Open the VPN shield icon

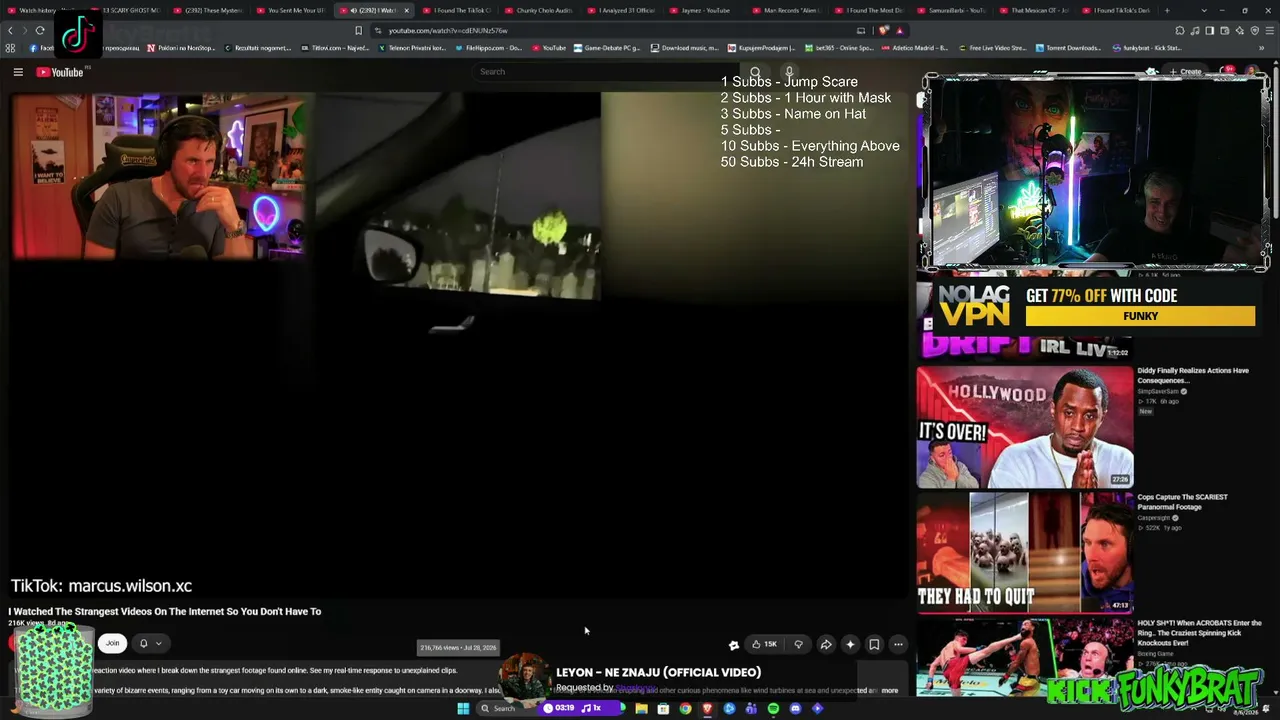click(x=1255, y=30)
